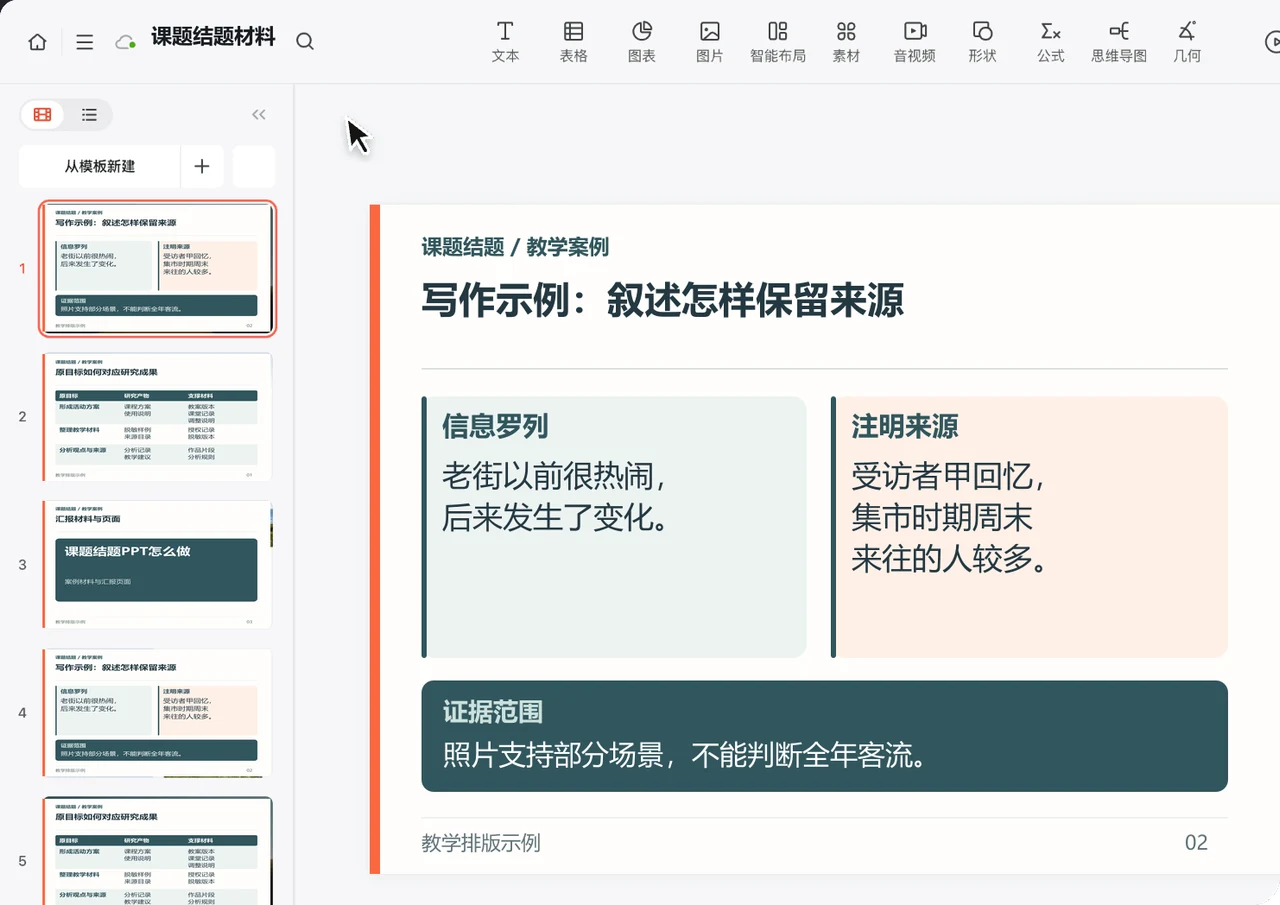Go to the home page icon
The height and width of the screenshot is (905, 1280).
tap(37, 42)
